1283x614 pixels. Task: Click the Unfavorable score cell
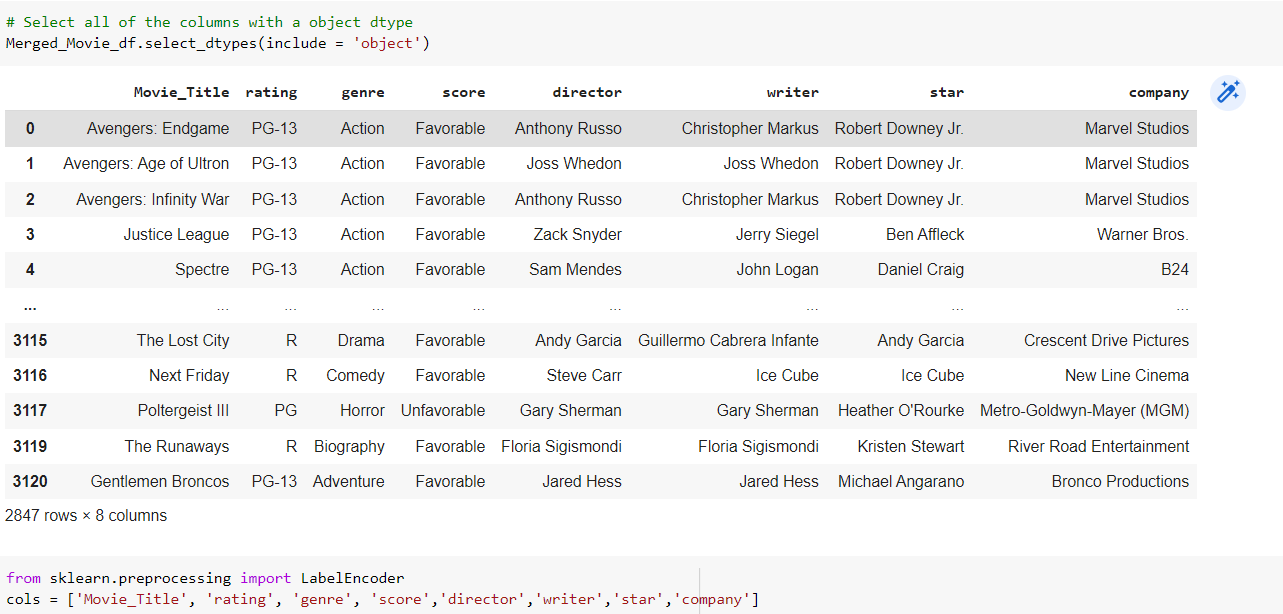point(443,410)
